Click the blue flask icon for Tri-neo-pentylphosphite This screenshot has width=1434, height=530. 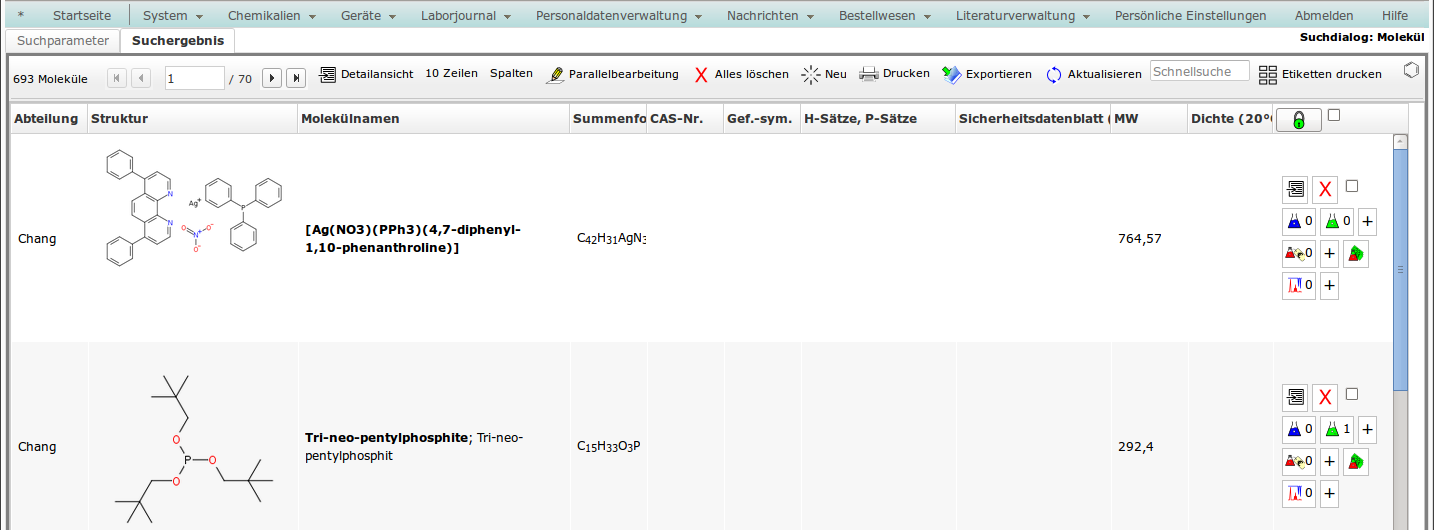tap(1298, 430)
